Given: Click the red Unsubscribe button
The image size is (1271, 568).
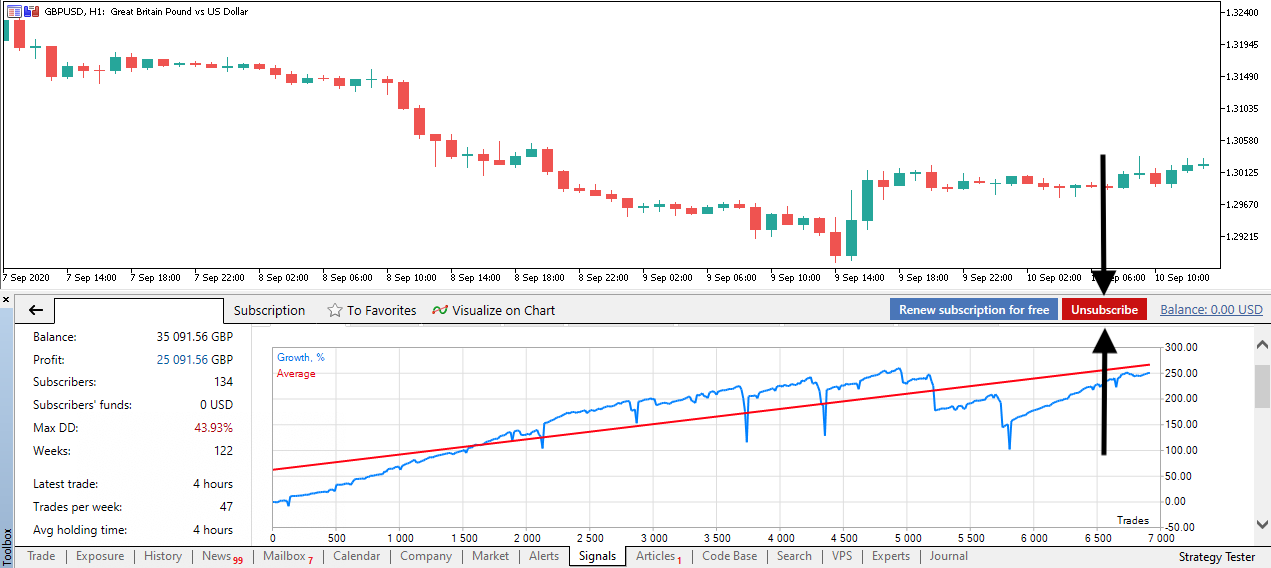Looking at the screenshot, I should point(1104,310).
